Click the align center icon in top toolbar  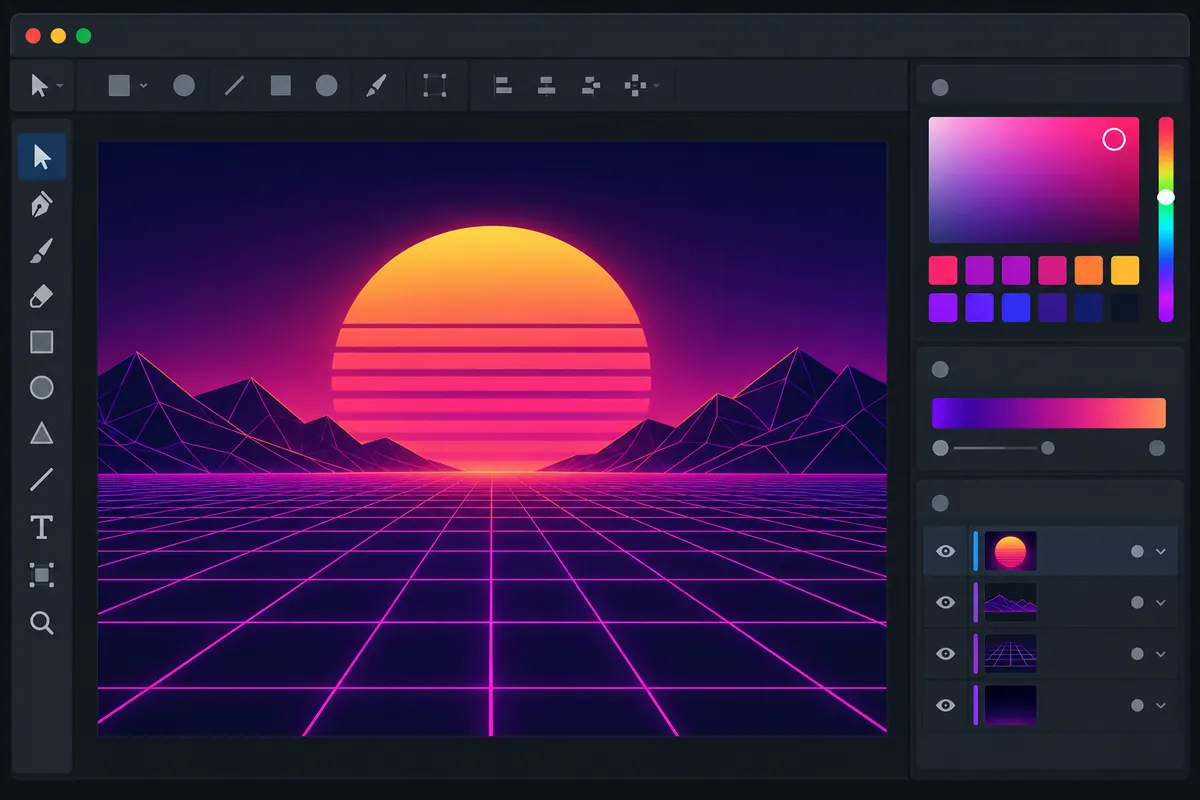tap(546, 86)
